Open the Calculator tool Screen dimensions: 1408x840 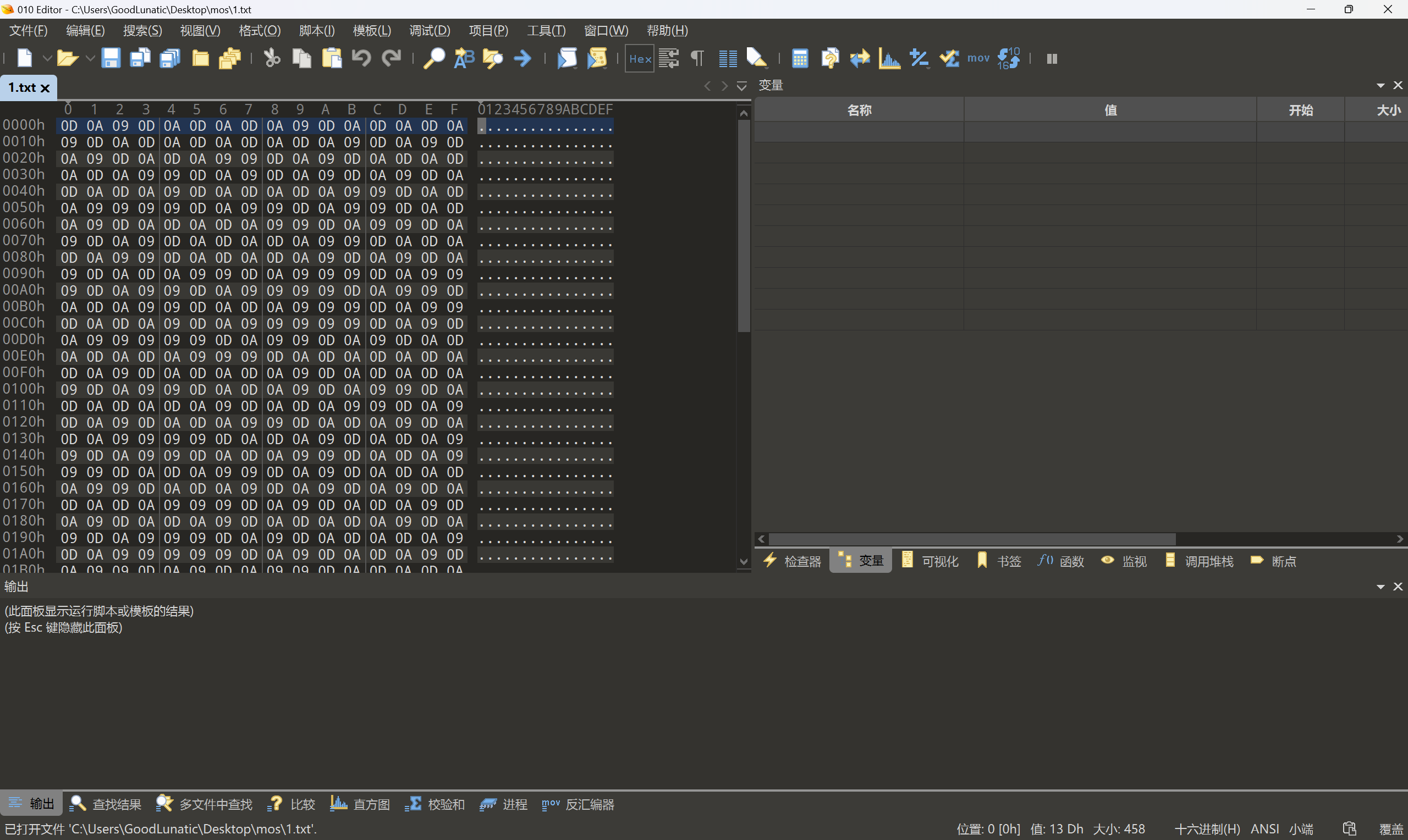[800, 58]
